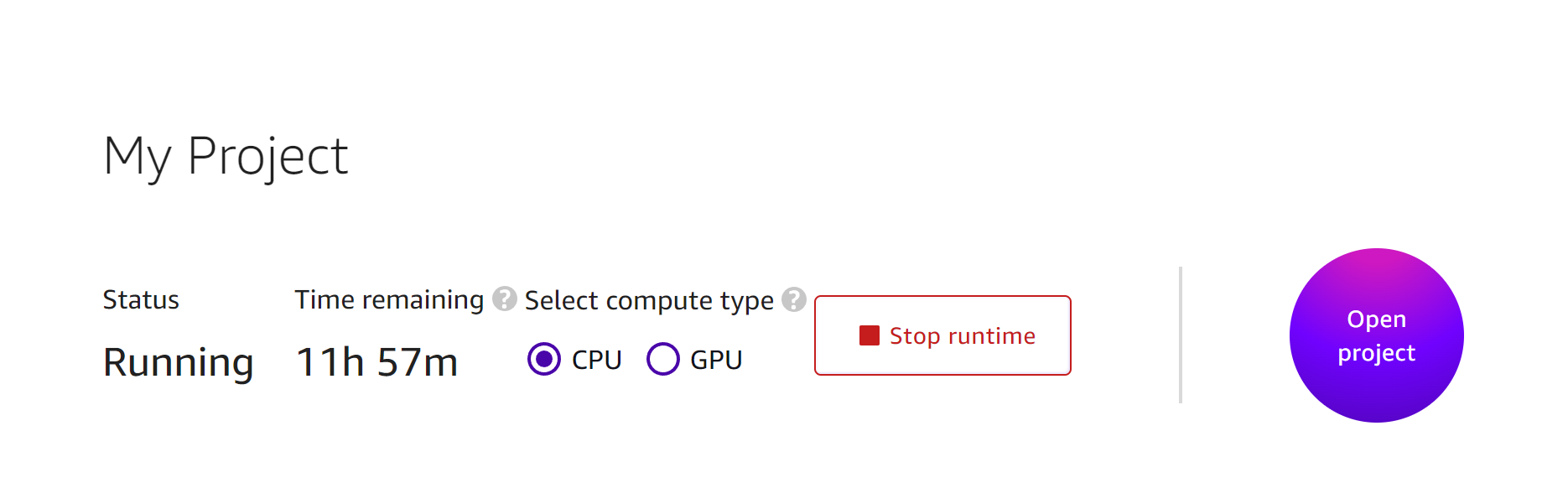Click the Running status text
This screenshot has height=483, width=1568.
coord(178,362)
